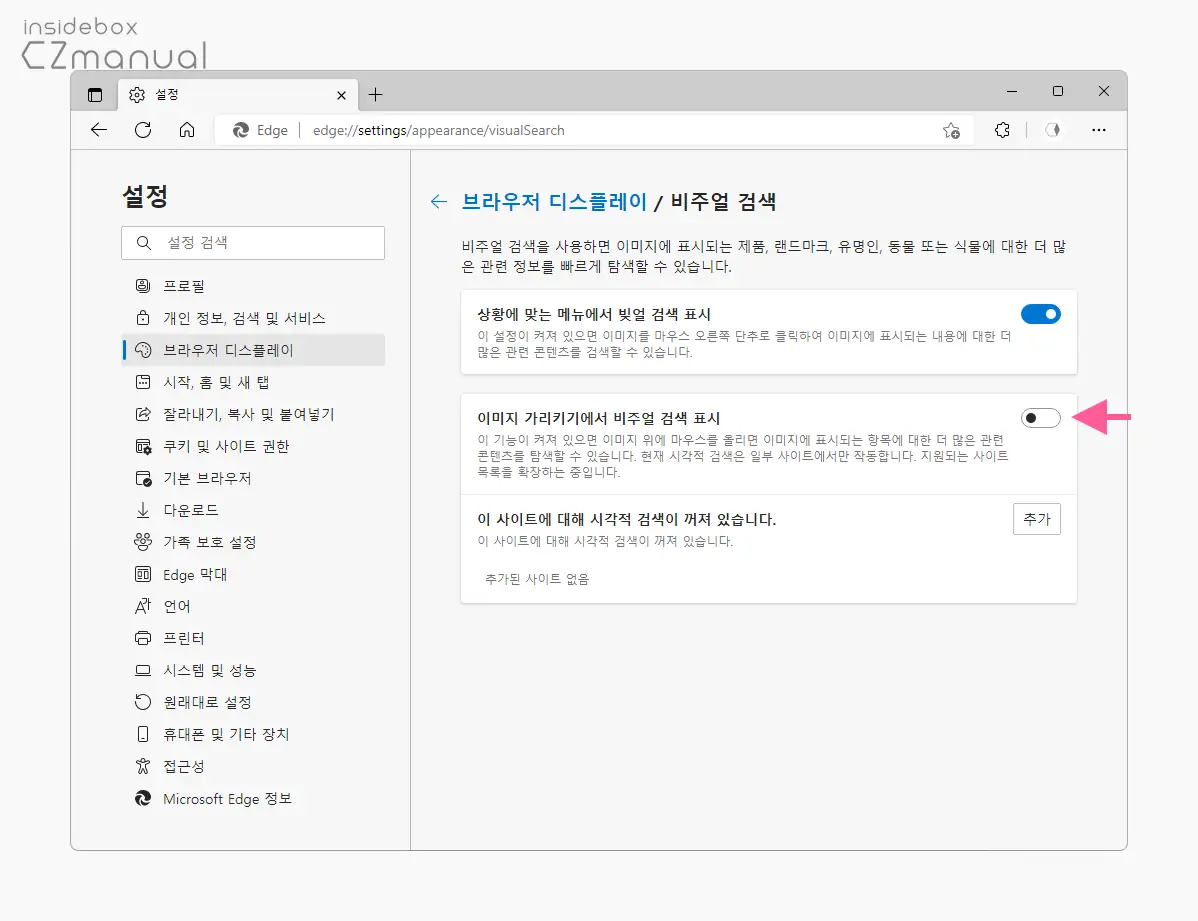Refresh the page

[143, 130]
